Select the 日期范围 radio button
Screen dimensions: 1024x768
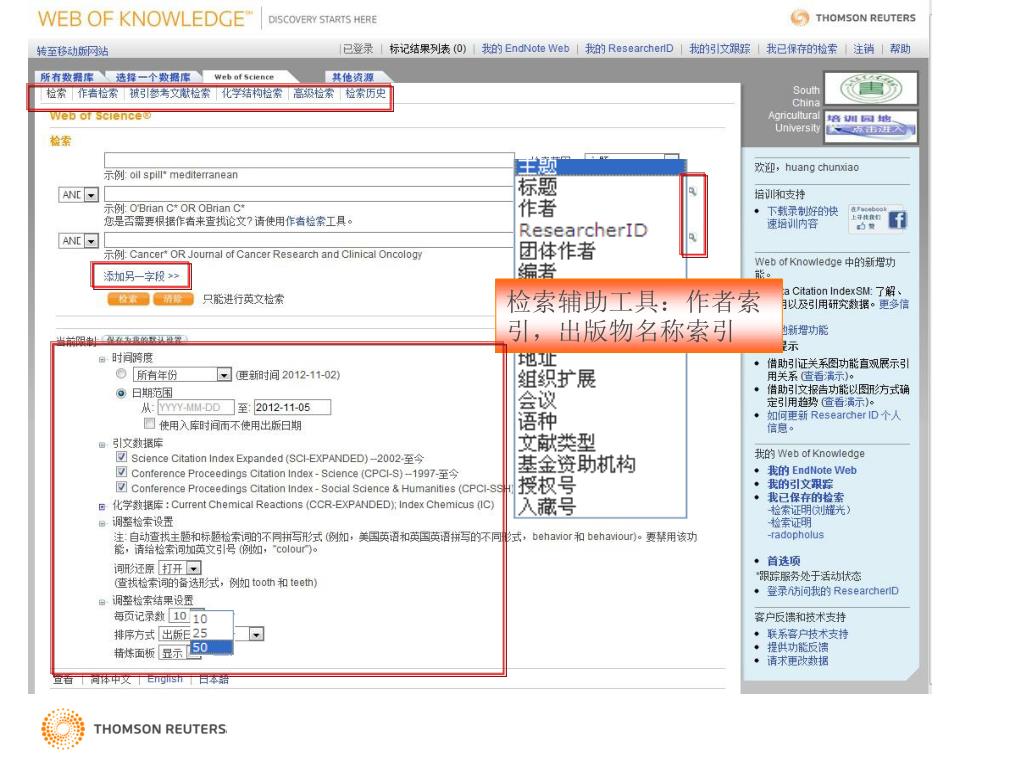tap(121, 393)
